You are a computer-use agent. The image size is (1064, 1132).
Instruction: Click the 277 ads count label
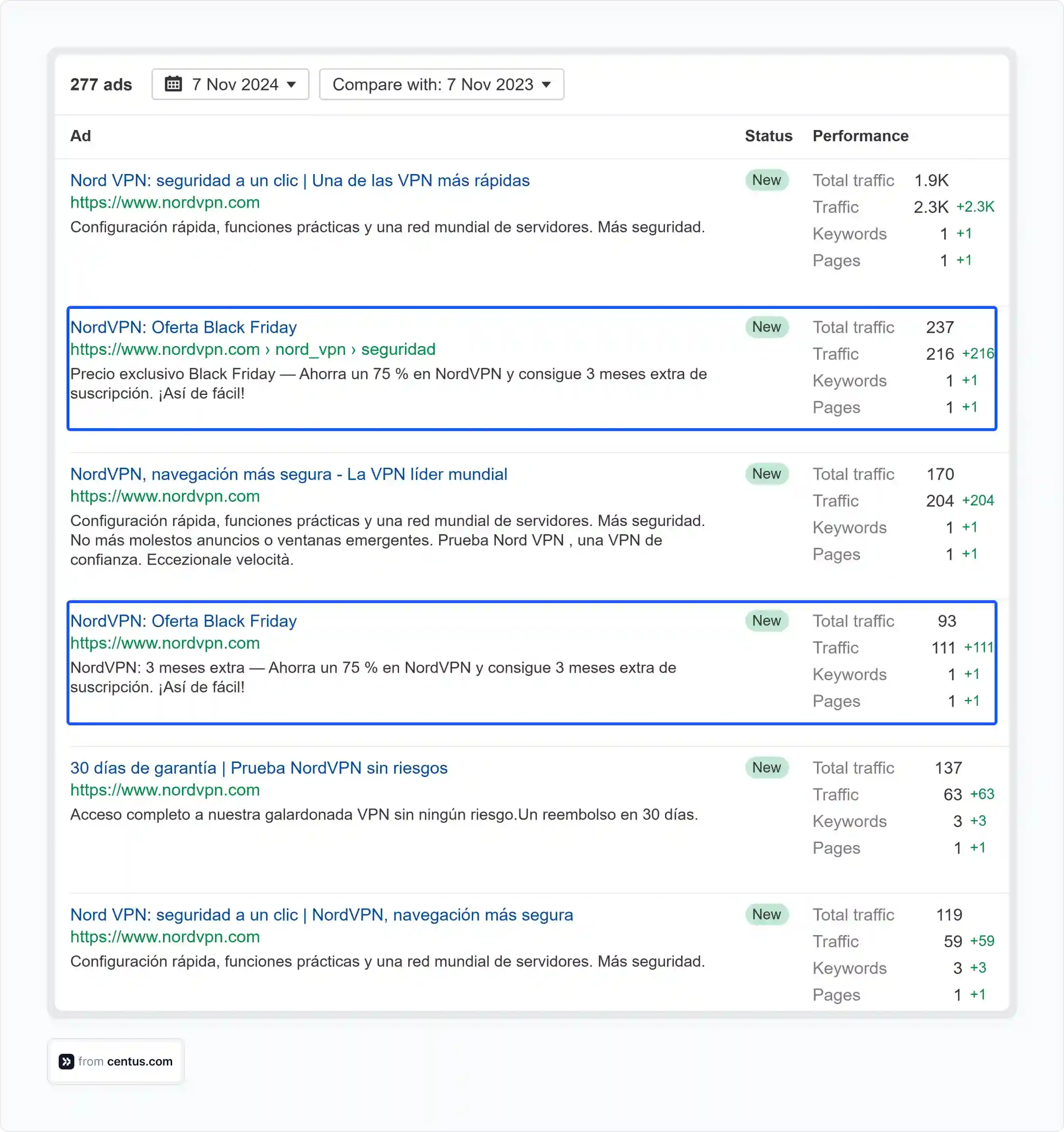[101, 84]
